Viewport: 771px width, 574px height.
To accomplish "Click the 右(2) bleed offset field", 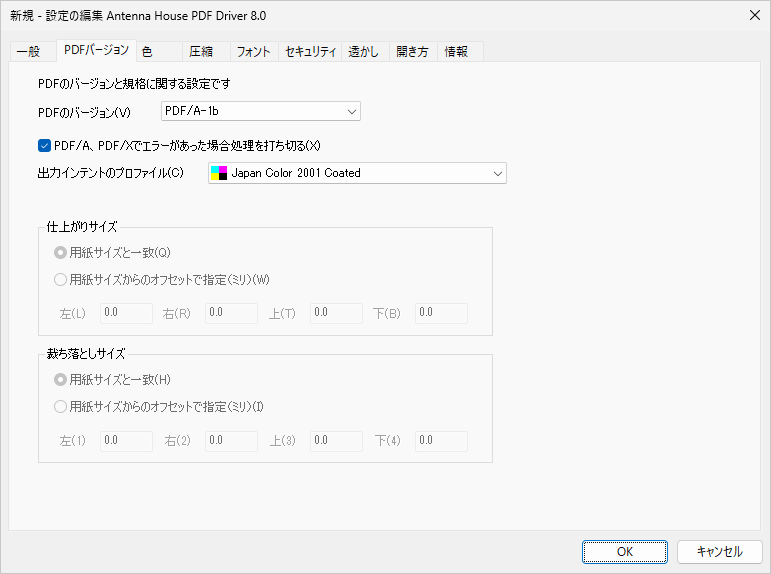I will pos(232,441).
